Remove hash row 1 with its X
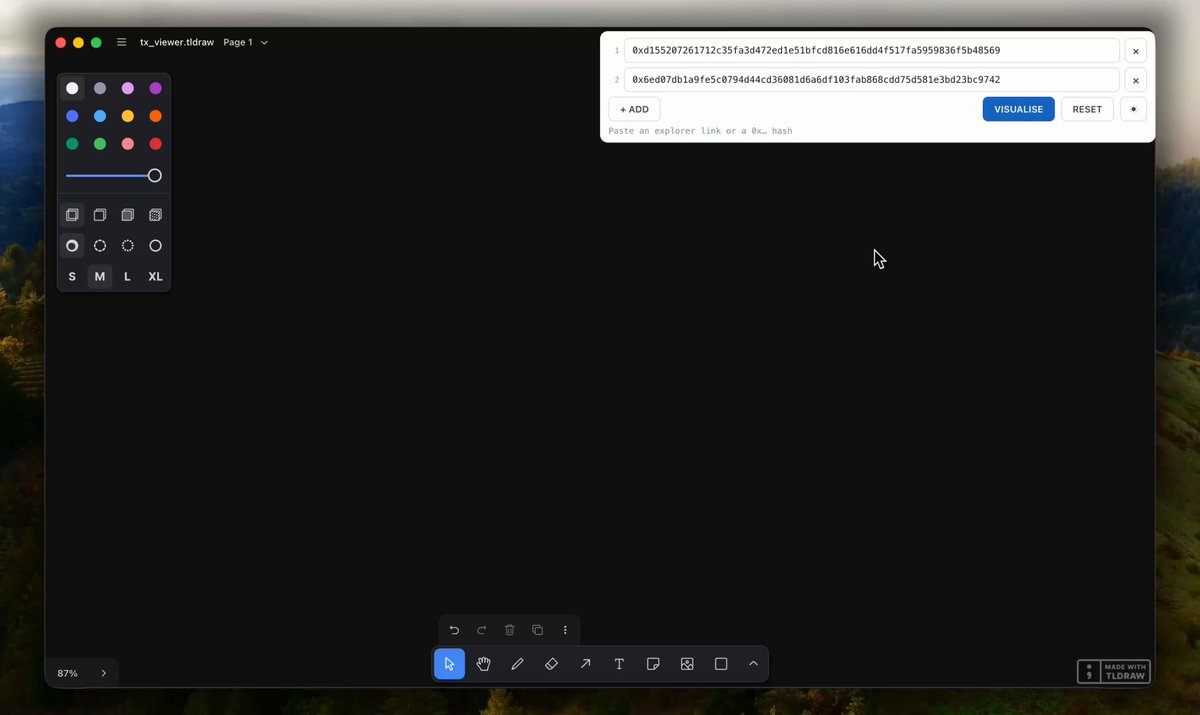Image resolution: width=1200 pixels, height=715 pixels. tap(1135, 51)
